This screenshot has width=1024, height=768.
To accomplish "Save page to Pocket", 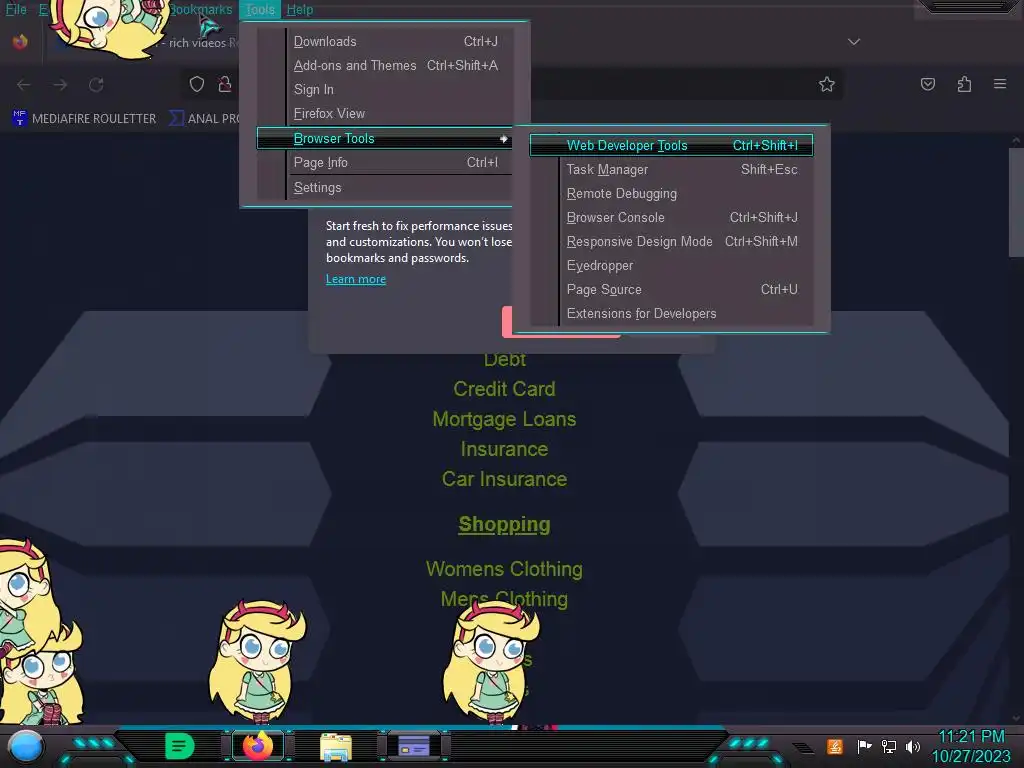I will 927,84.
